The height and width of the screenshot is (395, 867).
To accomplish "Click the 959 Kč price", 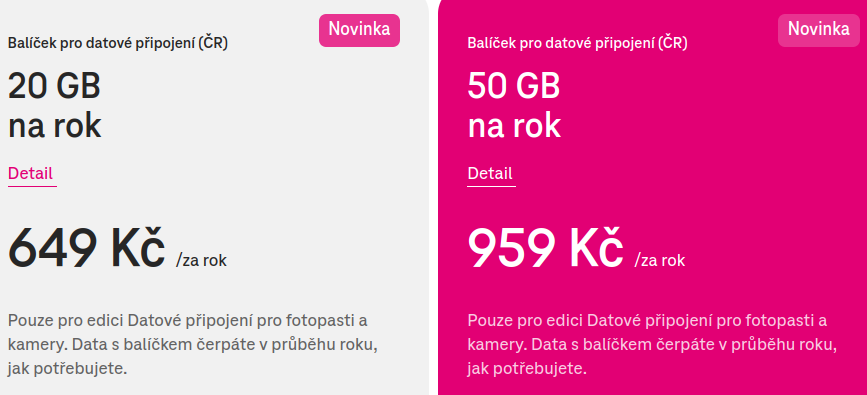I will pos(546,248).
